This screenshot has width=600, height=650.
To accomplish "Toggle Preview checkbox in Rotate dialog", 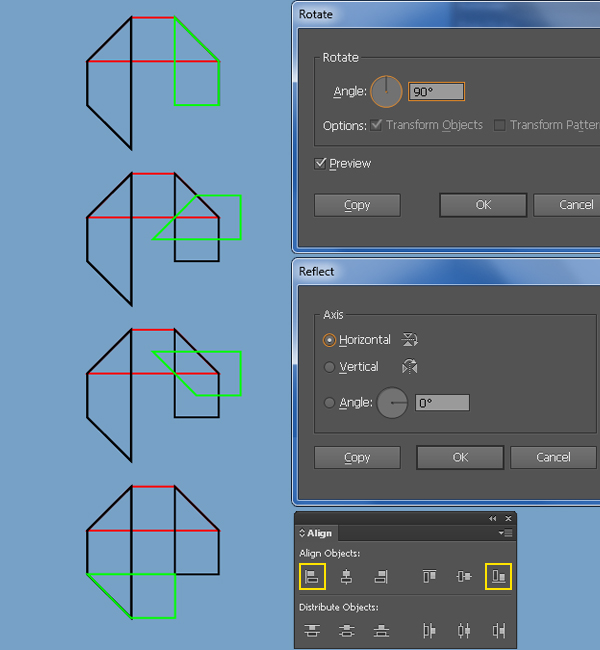I will (x=320, y=163).
